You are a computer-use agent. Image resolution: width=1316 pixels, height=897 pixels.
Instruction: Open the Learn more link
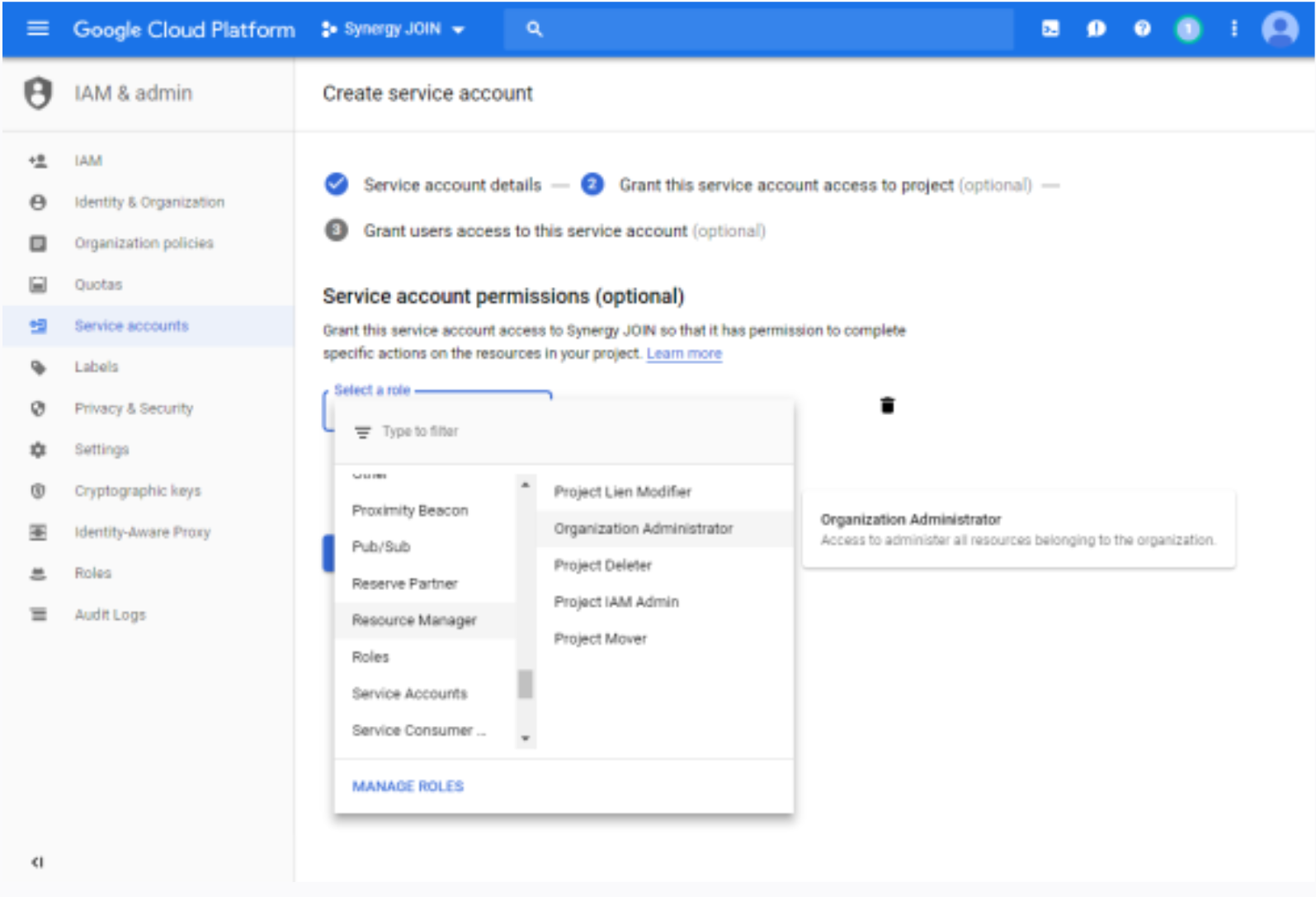click(684, 354)
